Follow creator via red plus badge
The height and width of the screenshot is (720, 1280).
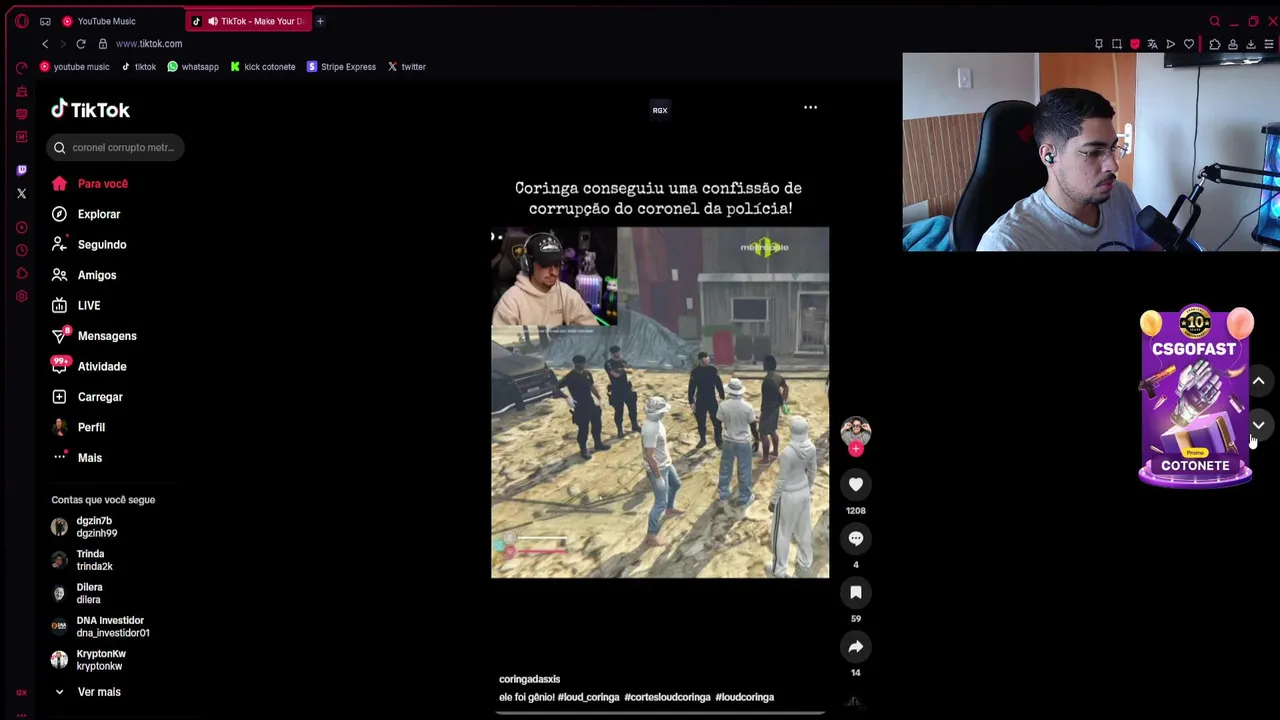tap(856, 450)
